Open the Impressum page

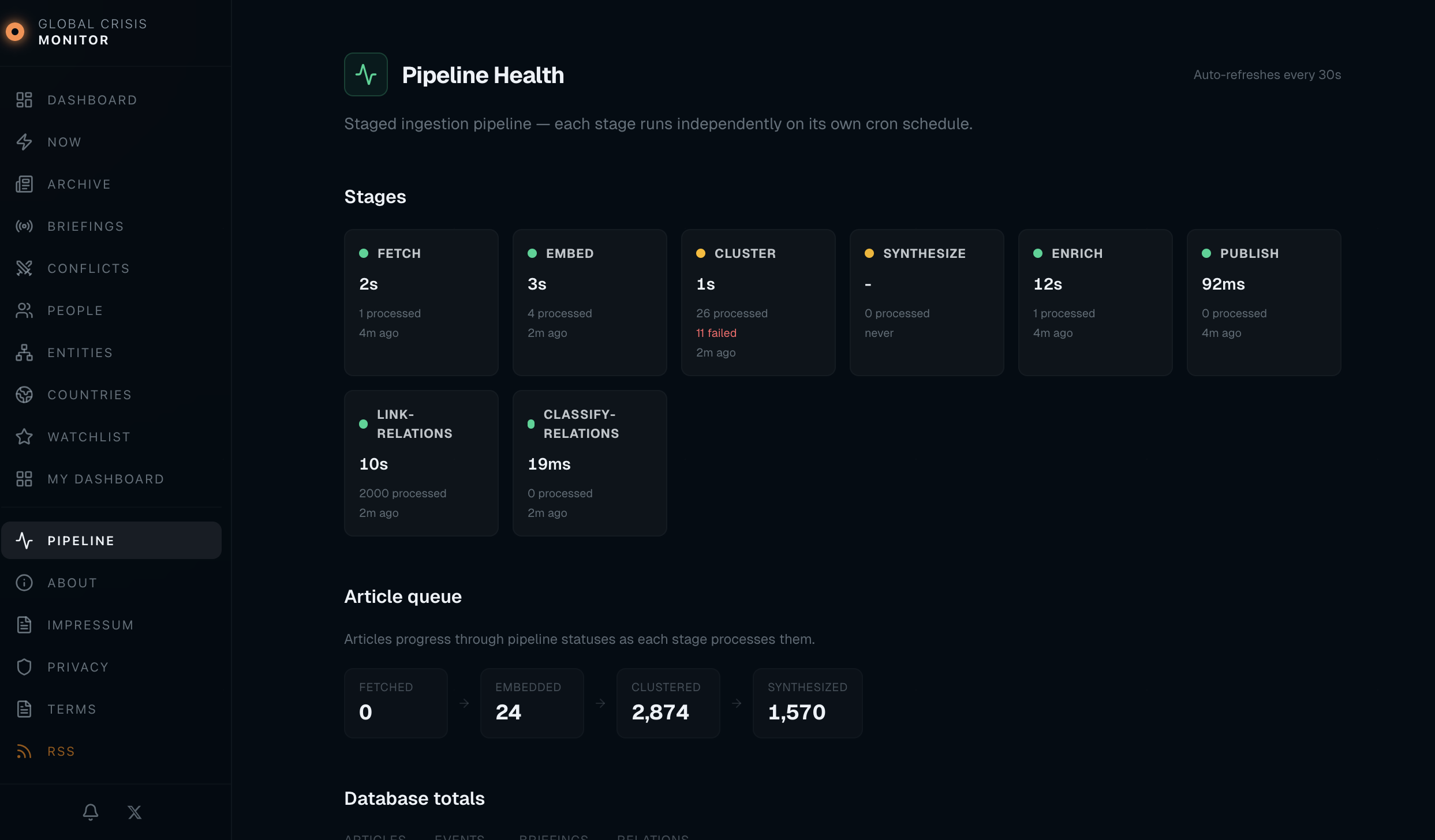coord(90,625)
